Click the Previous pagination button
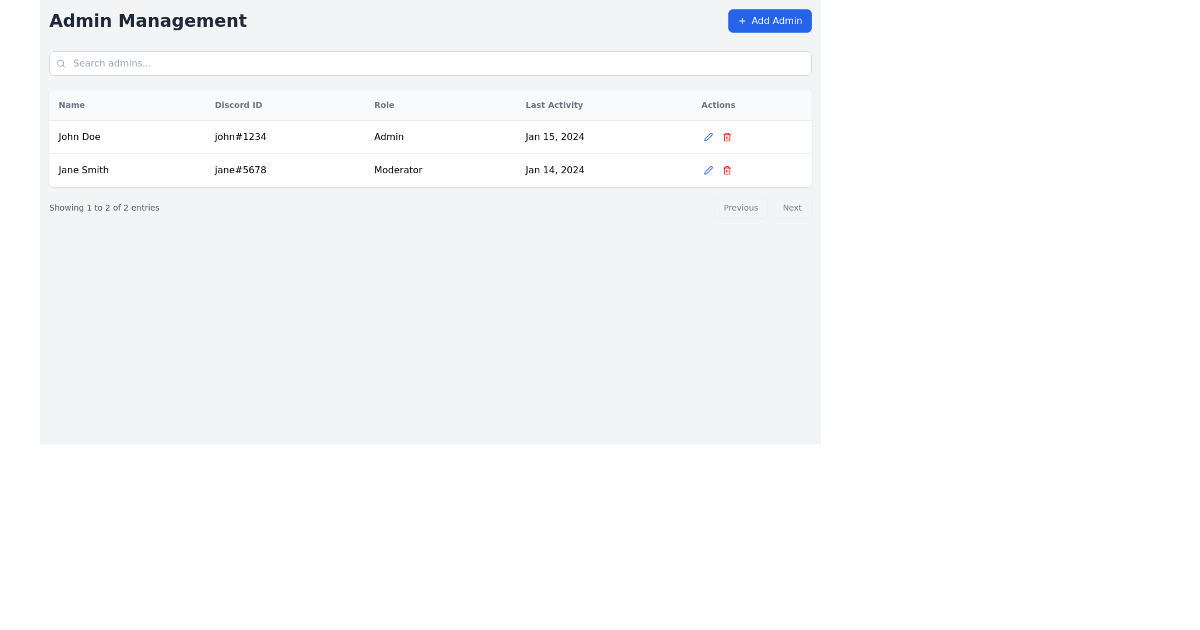This screenshot has height=630, width=1200. pyautogui.click(x=740, y=208)
